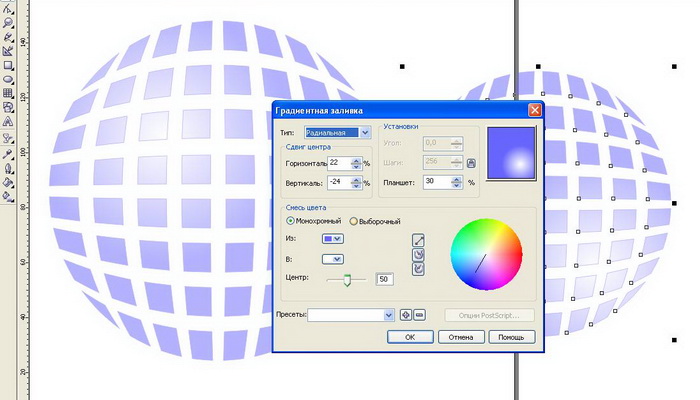Click the Центр slider handle
Viewport: 700px width, 400px height.
coord(347,280)
